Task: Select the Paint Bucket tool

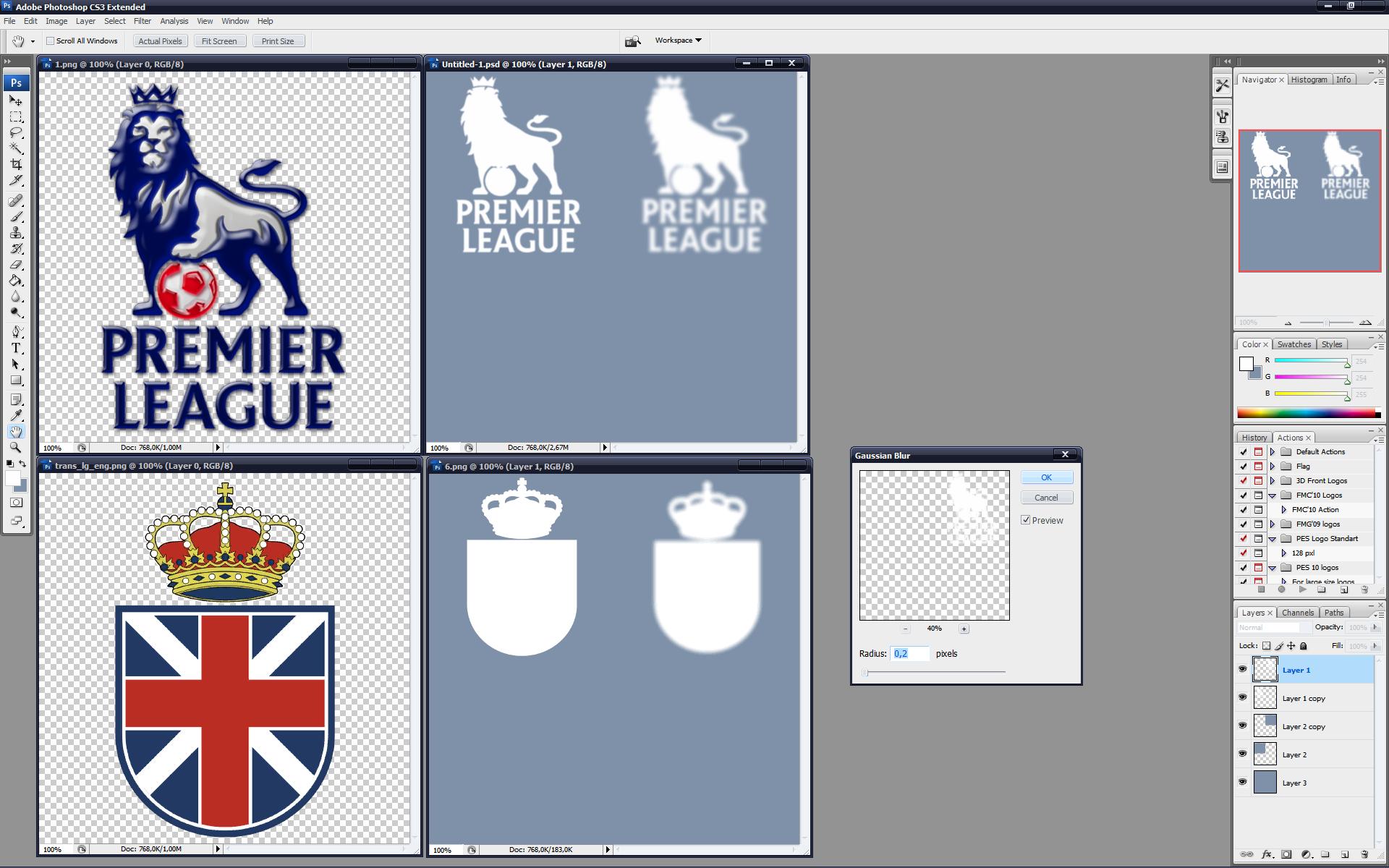Action: click(16, 281)
